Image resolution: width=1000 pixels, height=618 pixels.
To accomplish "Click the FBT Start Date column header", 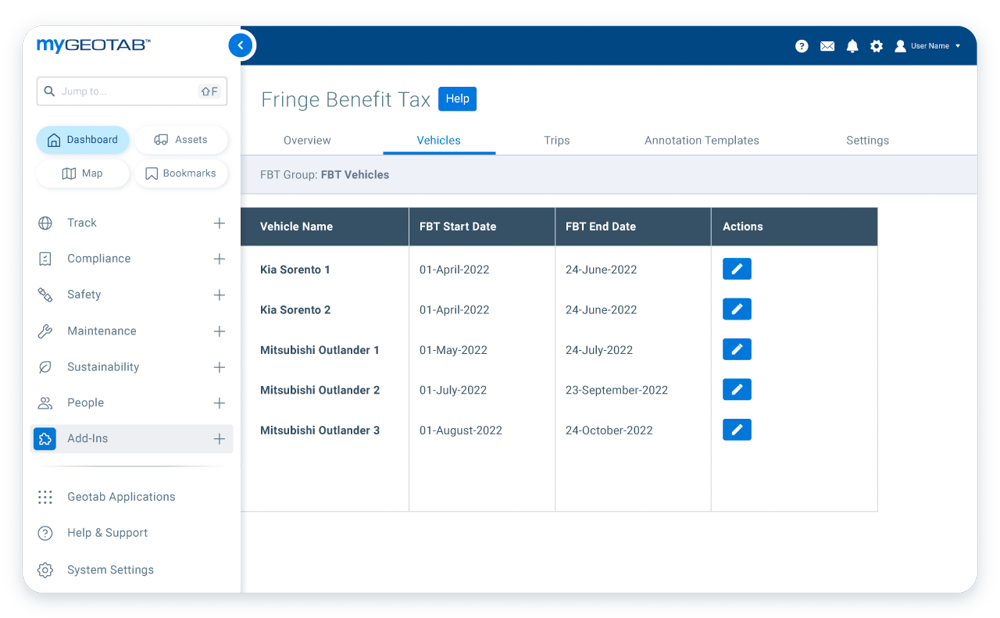I will [x=482, y=226].
